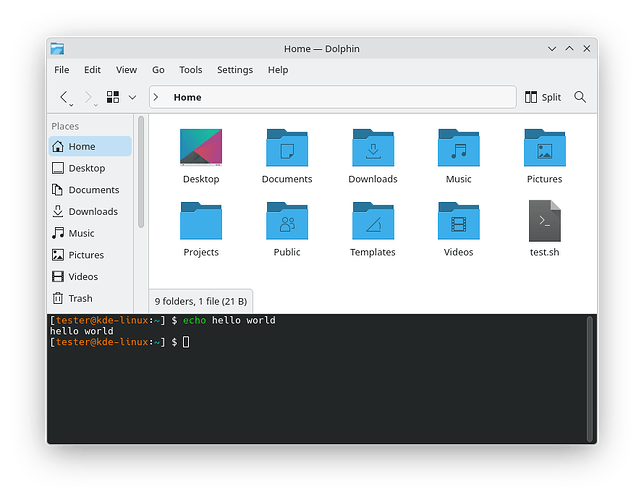Toggle Split view mode
Screen dimensions: 643x500
(x=543, y=97)
